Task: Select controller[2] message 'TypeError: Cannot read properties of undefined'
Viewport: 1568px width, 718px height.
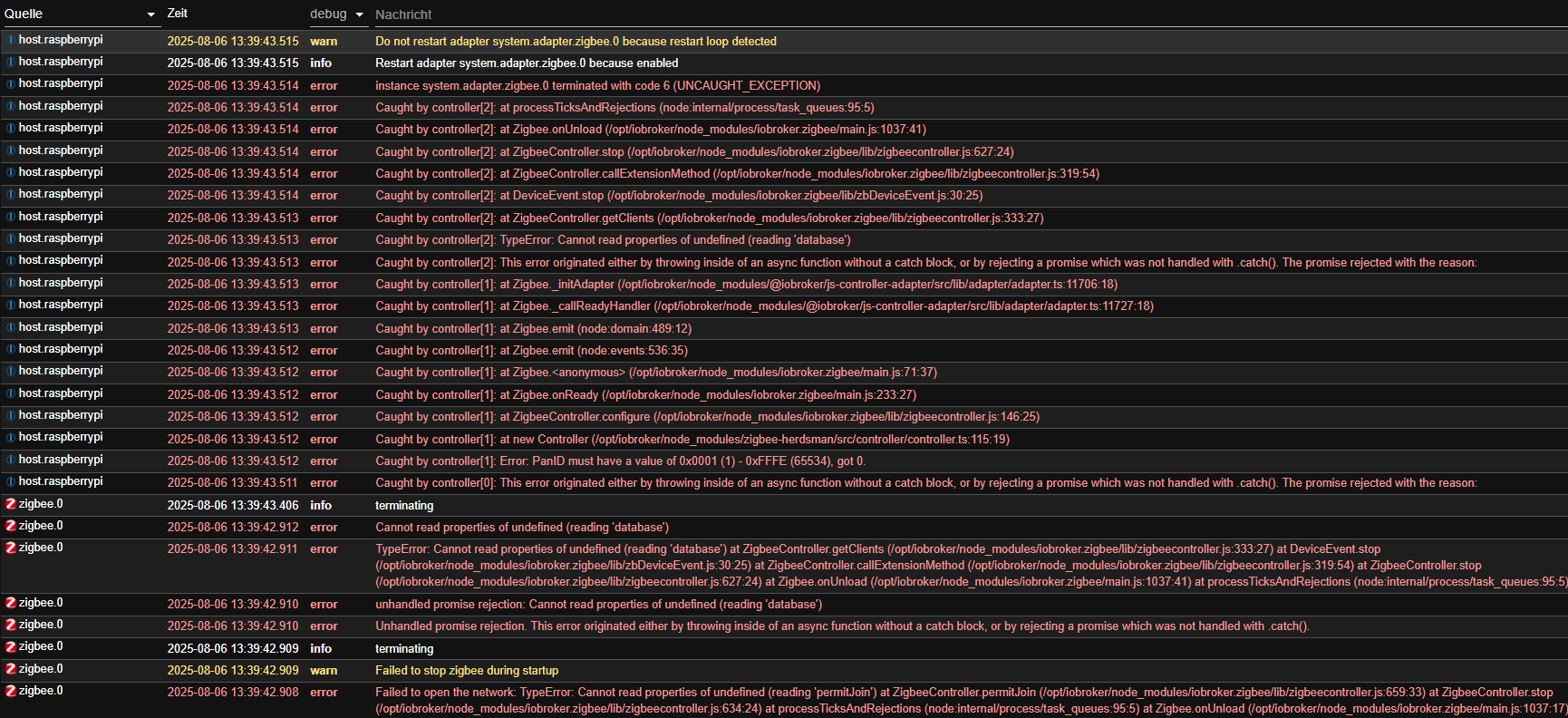Action: [x=613, y=239]
